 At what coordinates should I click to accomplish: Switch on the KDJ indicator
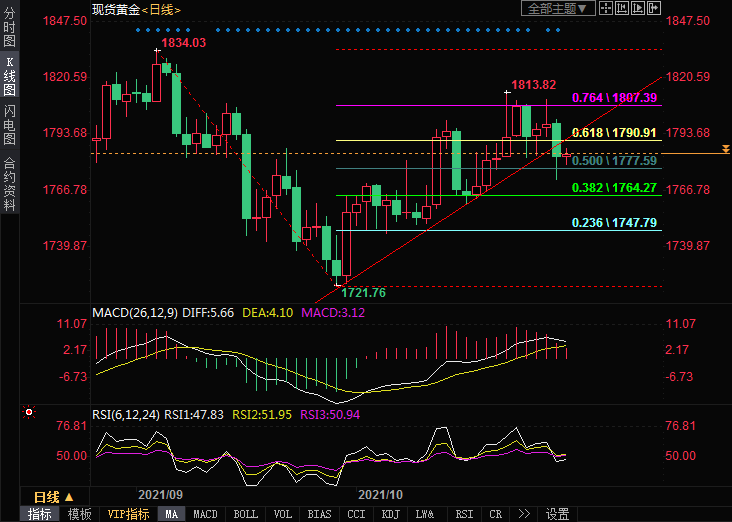[x=390, y=514]
